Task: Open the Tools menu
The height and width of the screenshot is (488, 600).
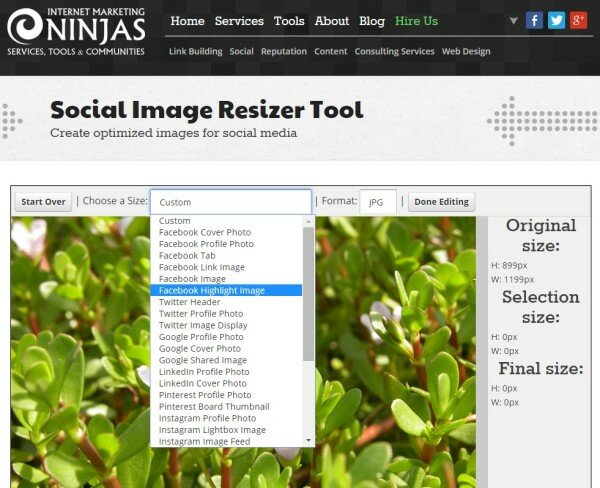Action: tap(289, 21)
